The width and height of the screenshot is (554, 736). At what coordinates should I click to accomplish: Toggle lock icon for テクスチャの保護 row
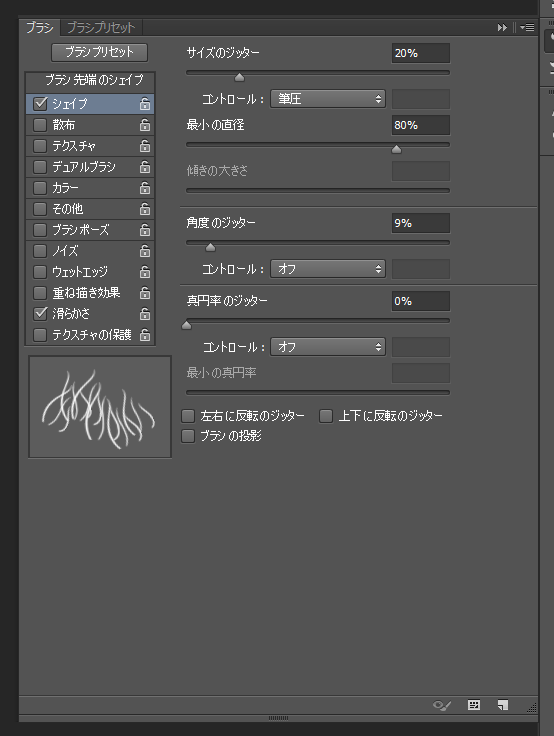[145, 335]
